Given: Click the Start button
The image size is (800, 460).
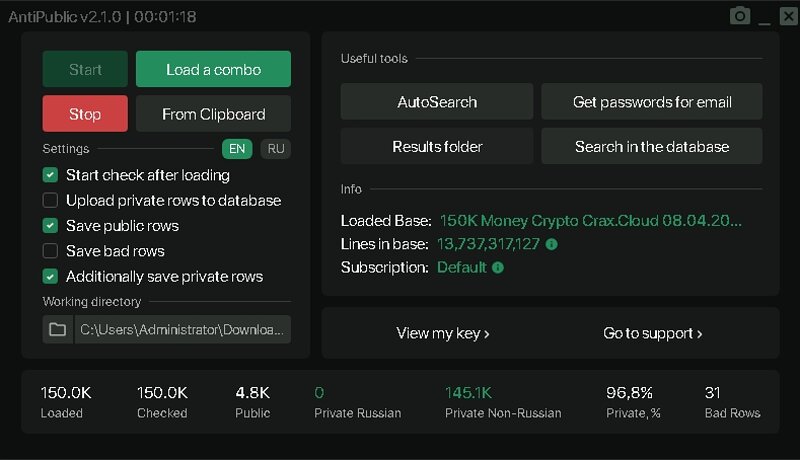Looking at the screenshot, I should point(85,69).
